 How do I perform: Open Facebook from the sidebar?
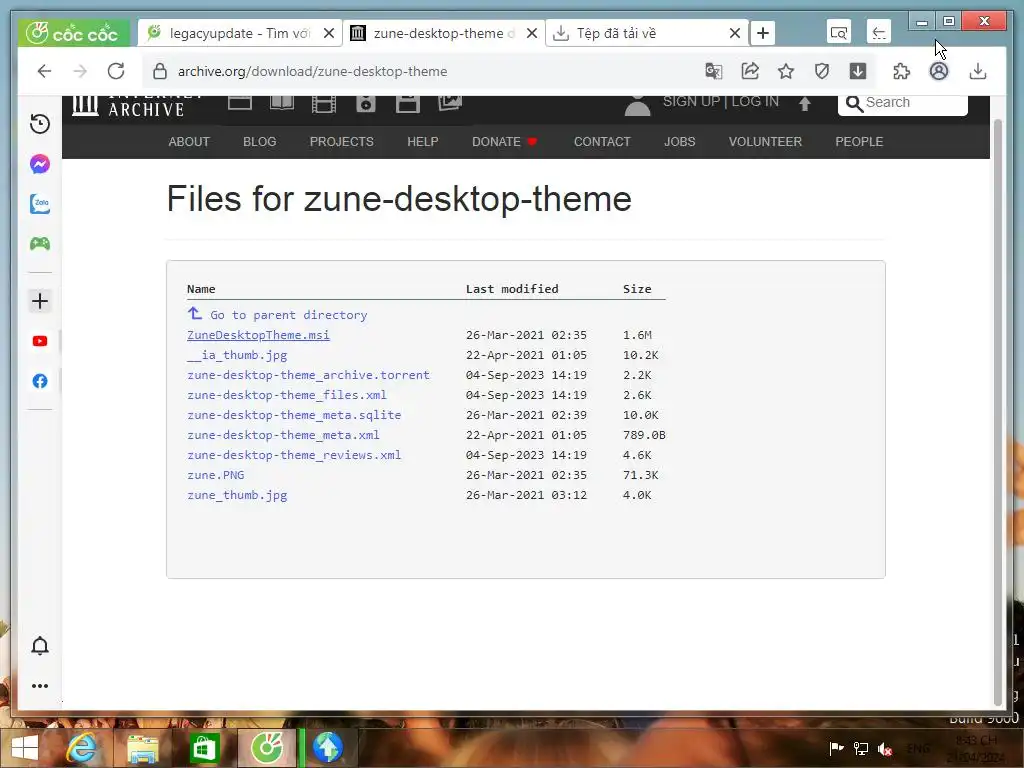(x=40, y=381)
